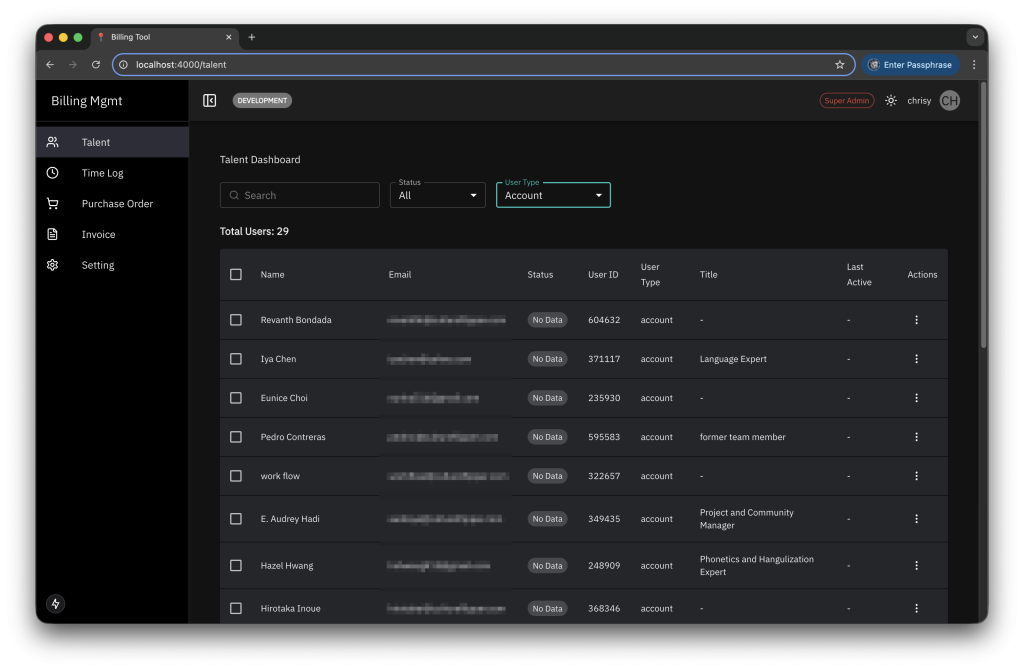Open the Status filter dropdown
Viewport: 1024px width, 671px height.
[437, 196]
